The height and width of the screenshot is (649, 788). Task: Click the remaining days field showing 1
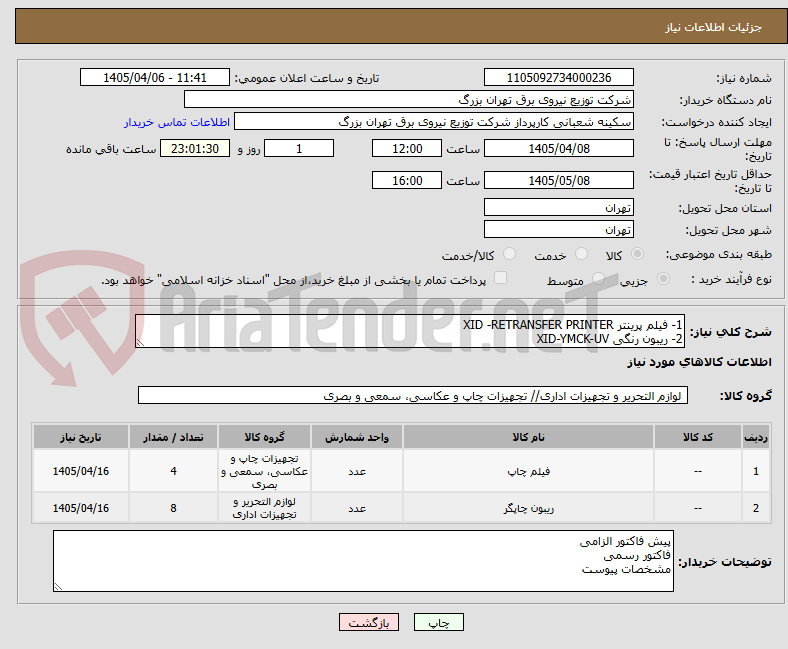(299, 148)
